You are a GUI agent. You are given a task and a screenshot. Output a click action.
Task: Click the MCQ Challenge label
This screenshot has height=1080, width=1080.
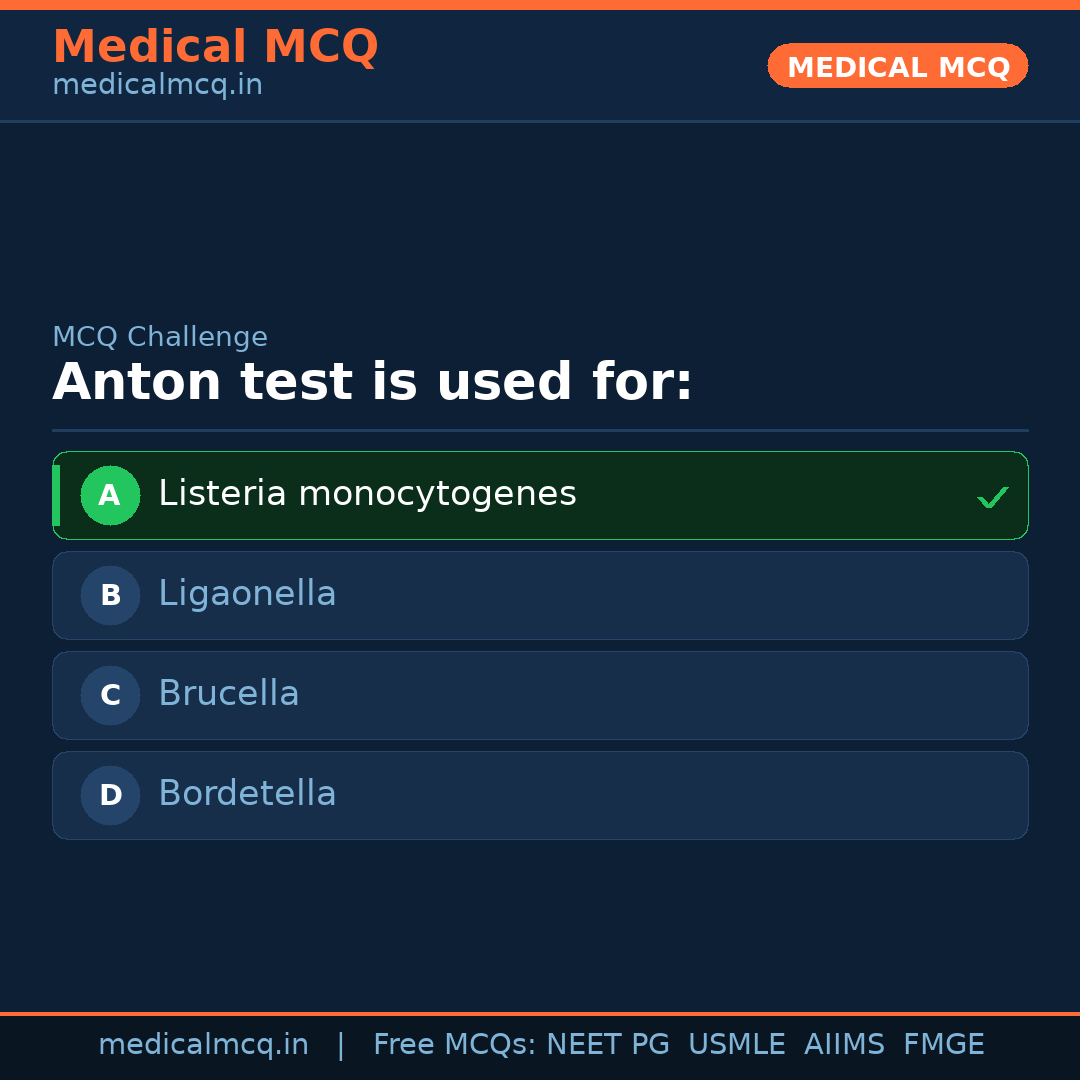[160, 337]
